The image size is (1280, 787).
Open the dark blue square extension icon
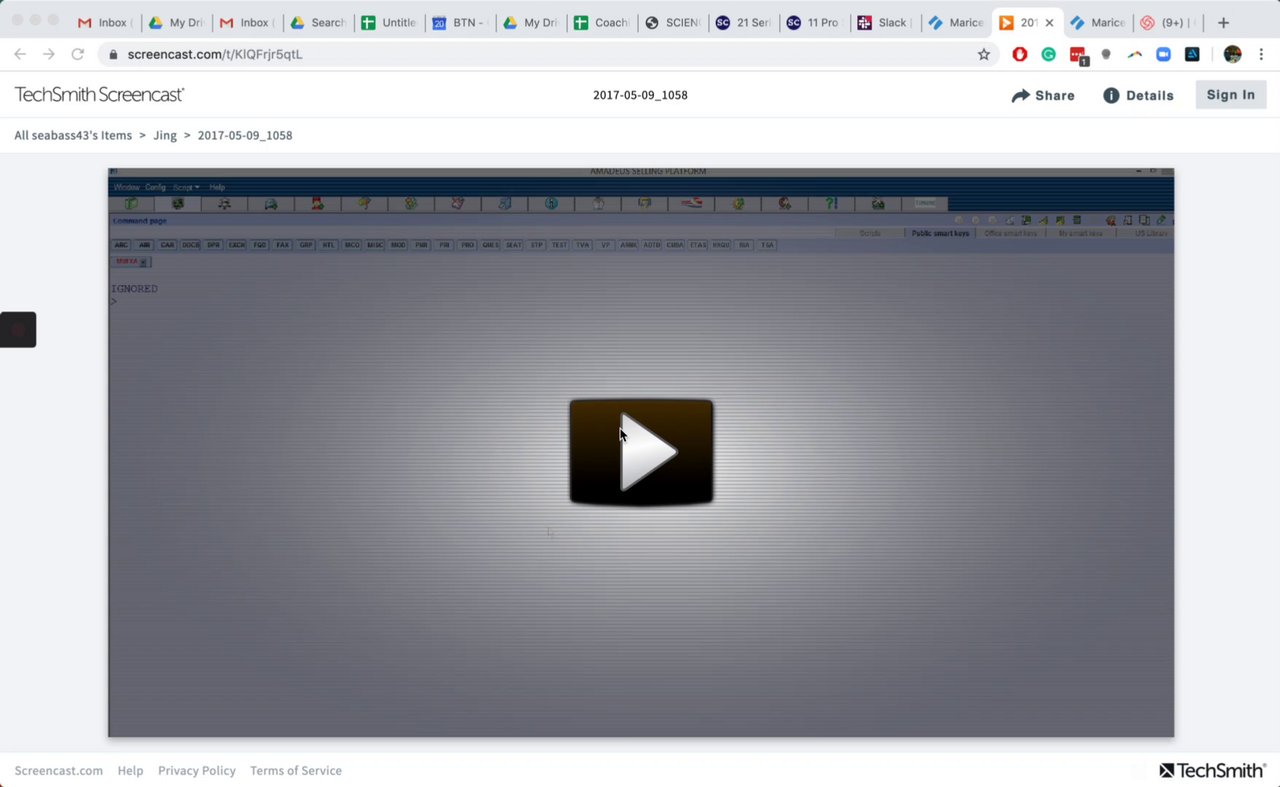pos(1192,54)
